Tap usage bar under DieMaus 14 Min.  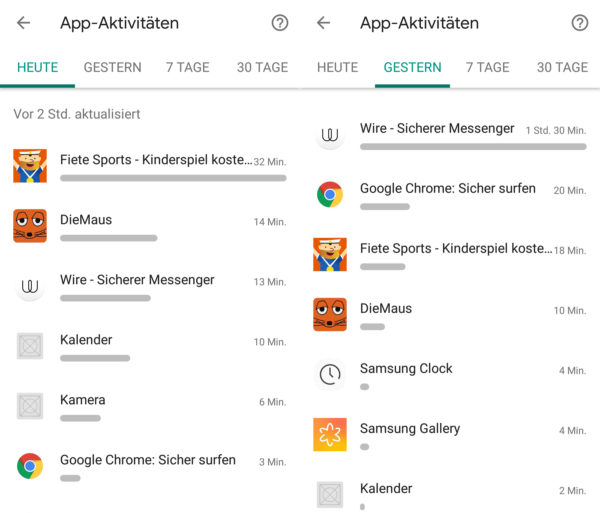tap(109, 238)
